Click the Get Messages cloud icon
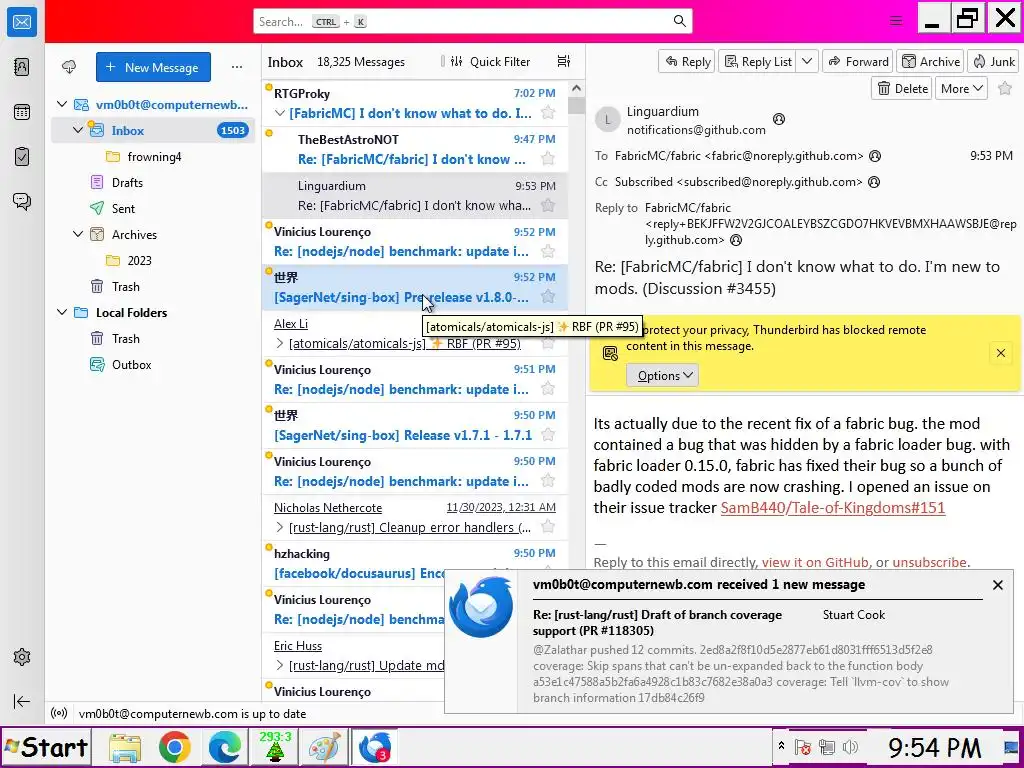This screenshot has width=1024, height=768. pos(69,67)
